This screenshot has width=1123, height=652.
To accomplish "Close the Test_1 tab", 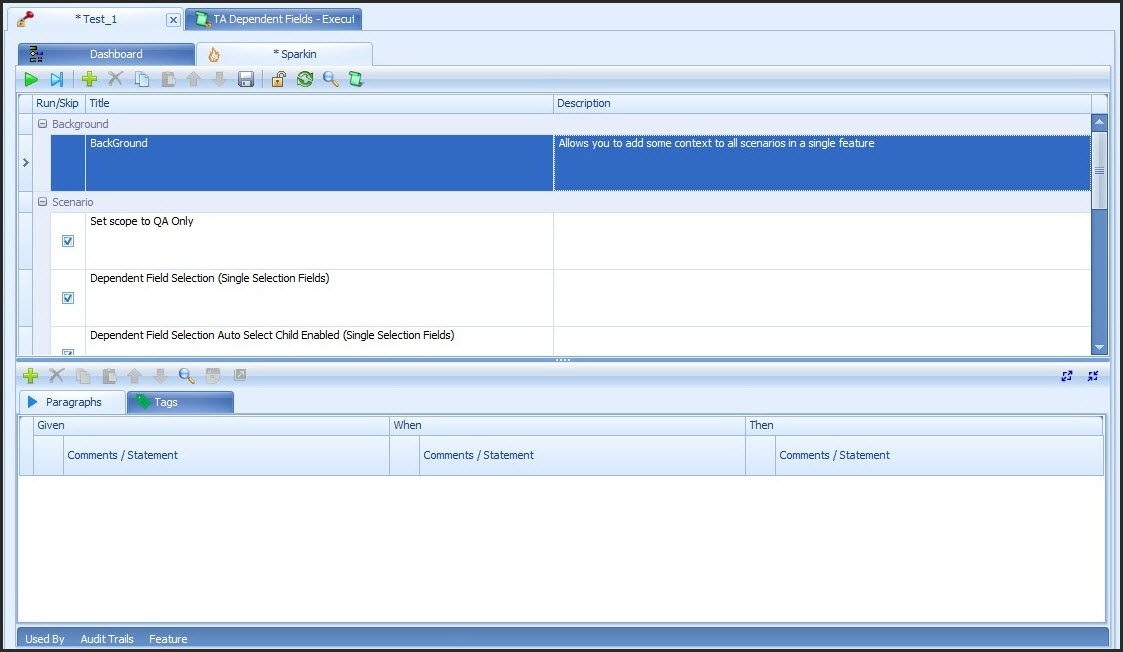I will [173, 20].
